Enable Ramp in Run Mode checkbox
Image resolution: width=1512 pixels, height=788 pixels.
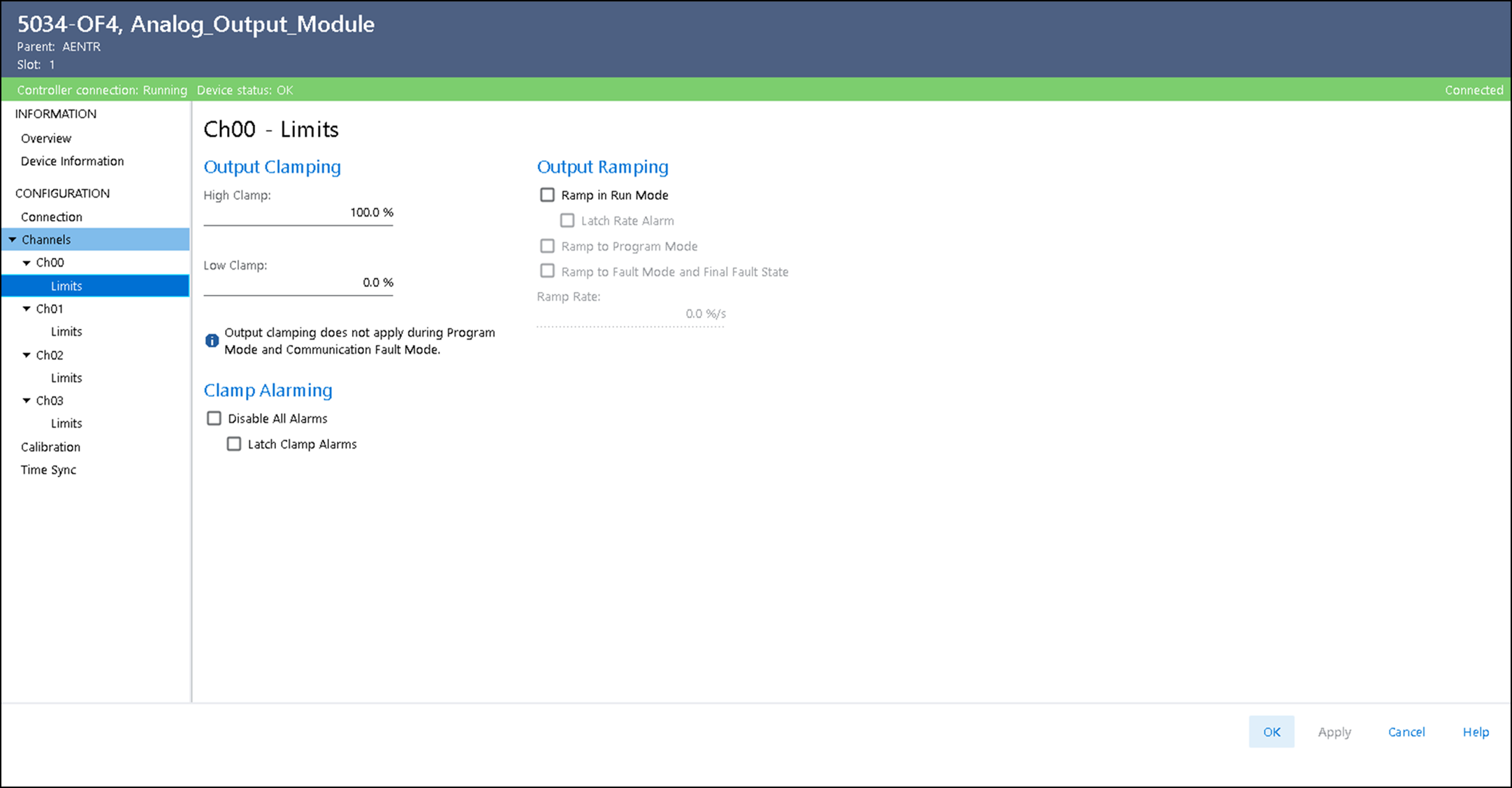pos(547,195)
